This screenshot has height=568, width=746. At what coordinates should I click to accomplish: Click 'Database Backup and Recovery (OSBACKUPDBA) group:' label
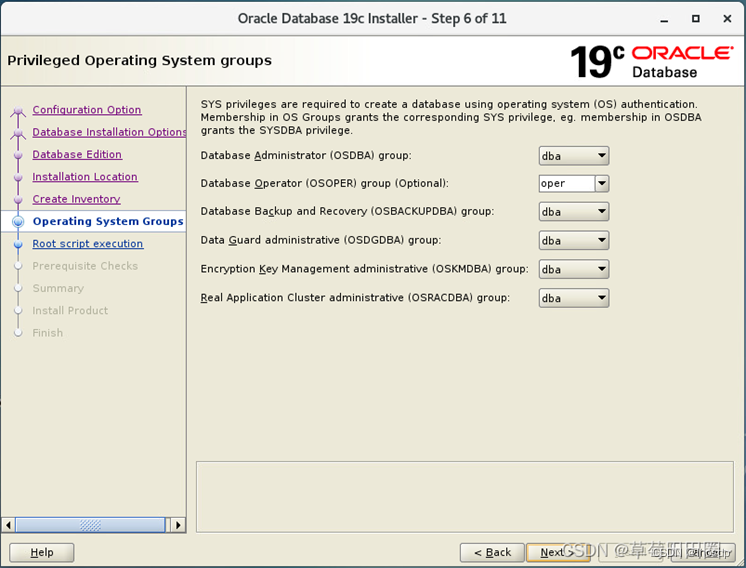coord(347,211)
